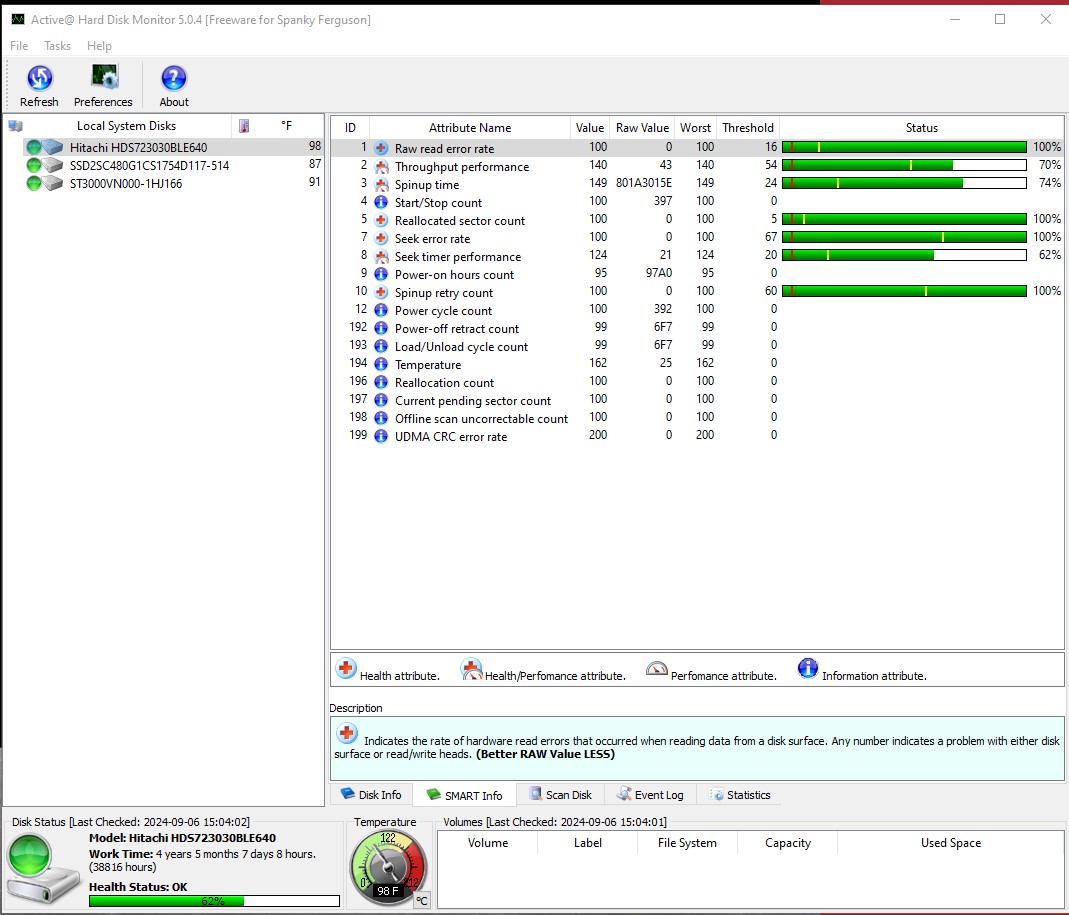Click the Temperature attribute info icon

click(381, 365)
